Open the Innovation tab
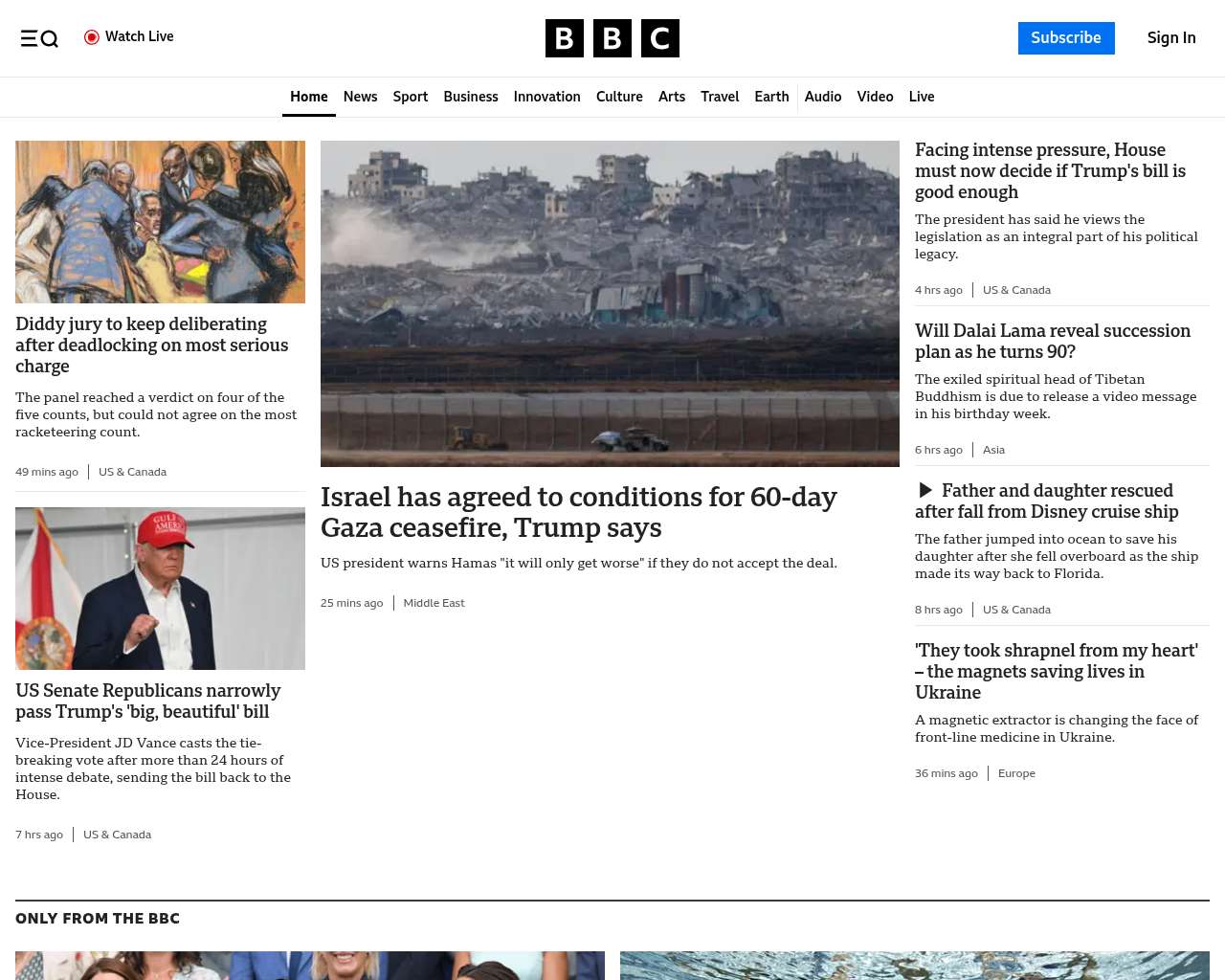 click(x=546, y=97)
